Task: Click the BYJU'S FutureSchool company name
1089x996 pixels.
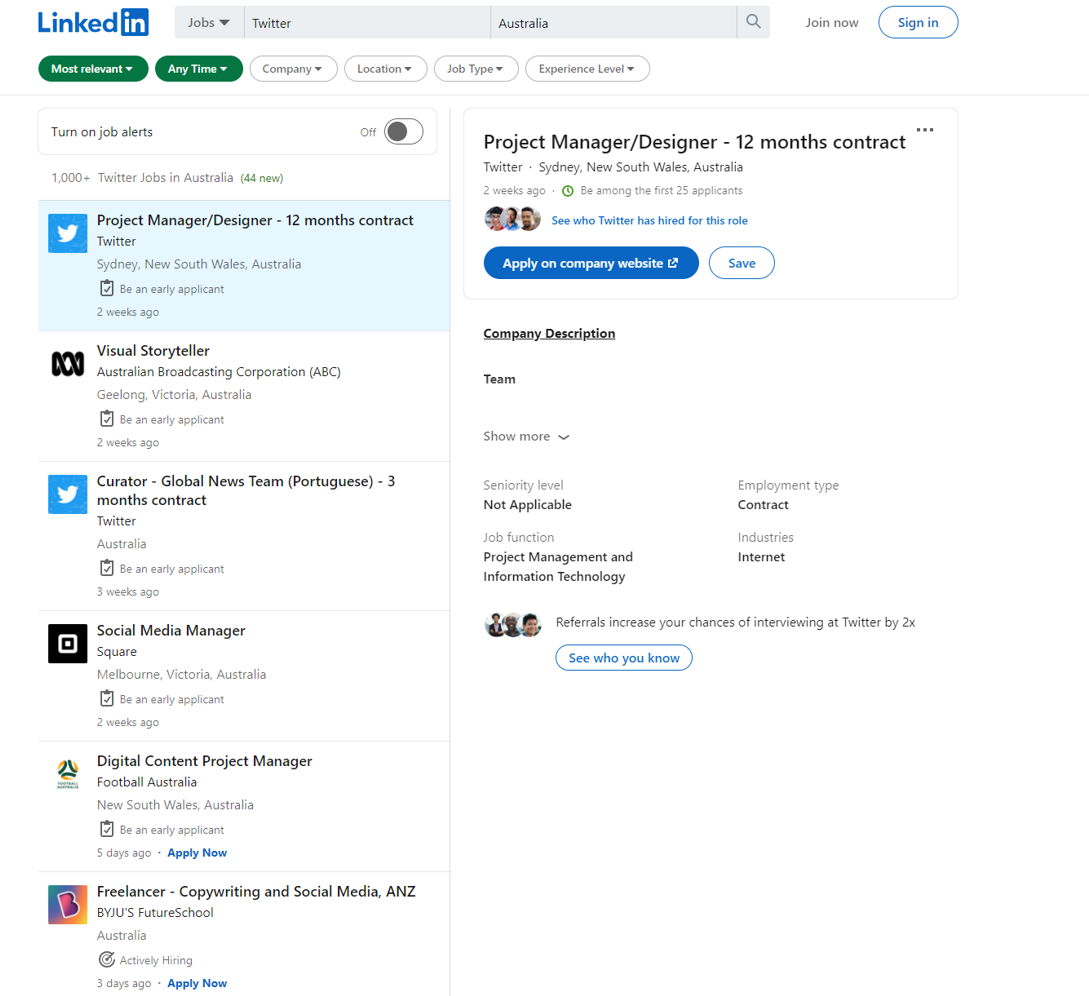Action: tap(155, 913)
